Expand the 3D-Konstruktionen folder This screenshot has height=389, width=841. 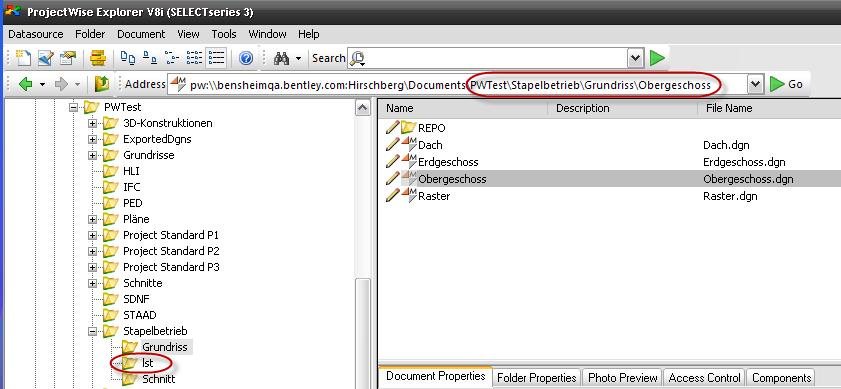point(93,123)
